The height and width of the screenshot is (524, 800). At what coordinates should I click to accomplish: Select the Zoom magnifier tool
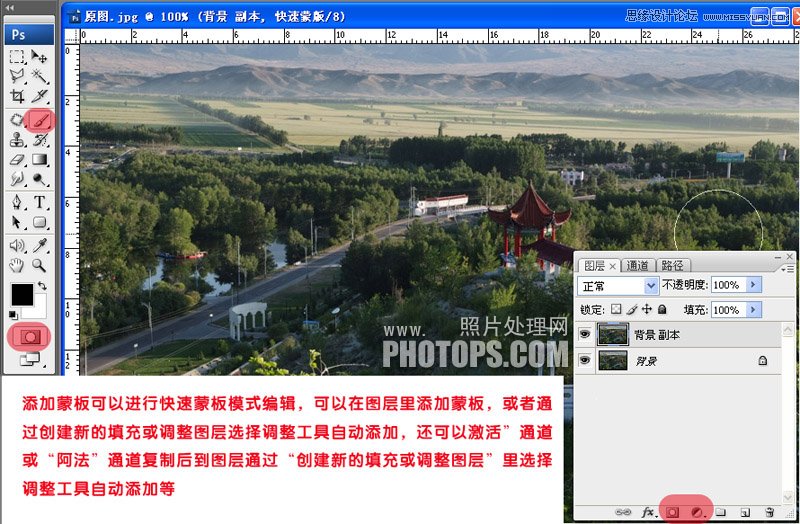coord(39,265)
